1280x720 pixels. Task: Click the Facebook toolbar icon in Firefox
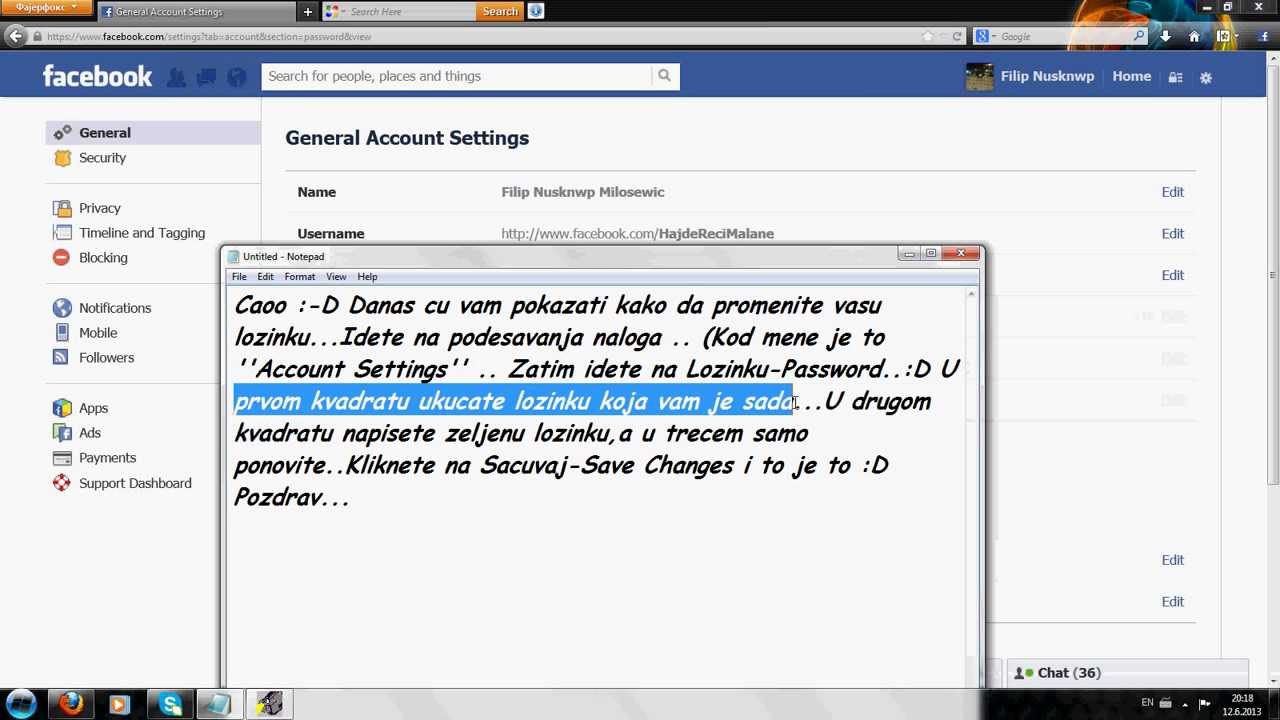[x=1264, y=36]
